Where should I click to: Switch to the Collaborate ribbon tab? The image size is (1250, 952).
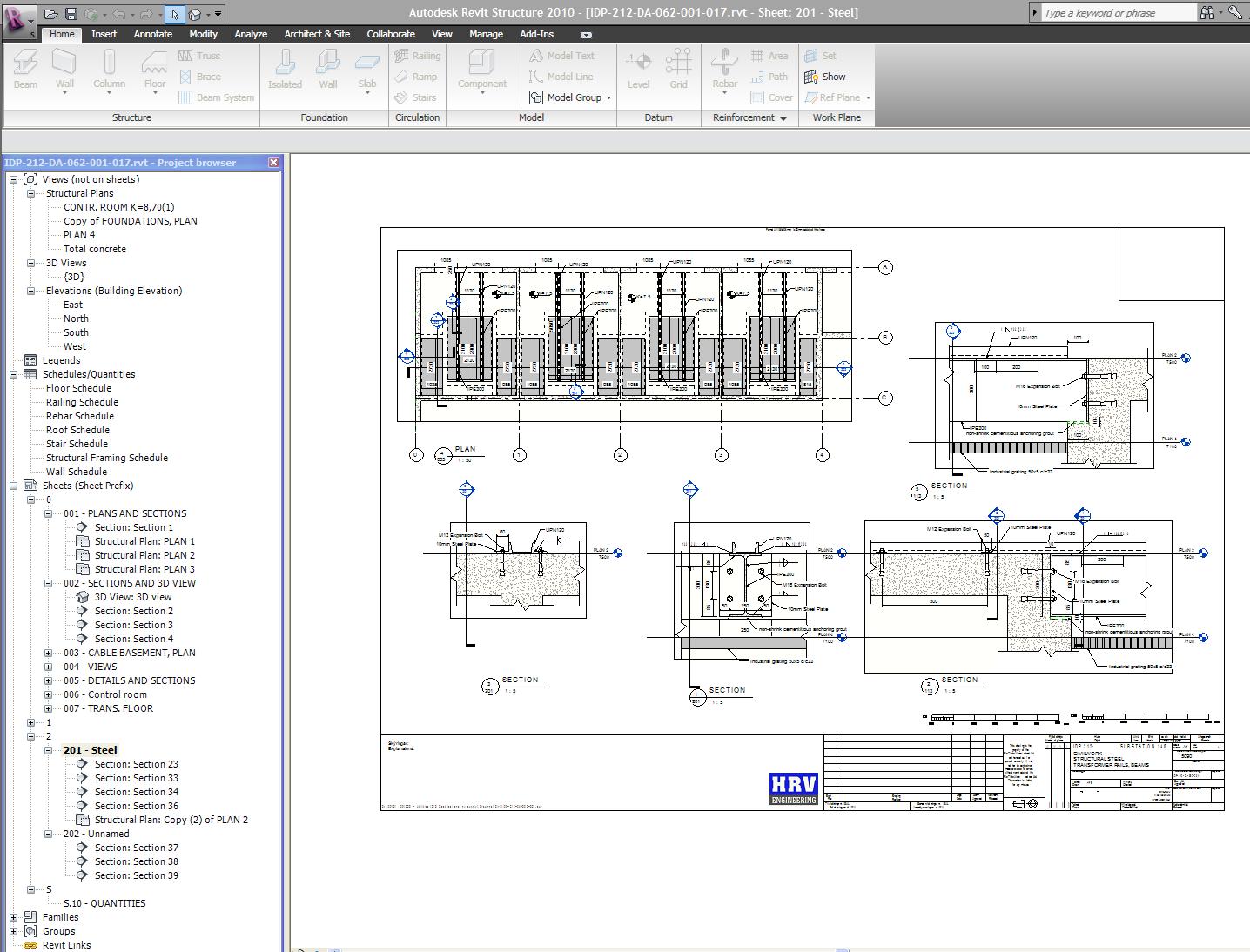coord(390,34)
